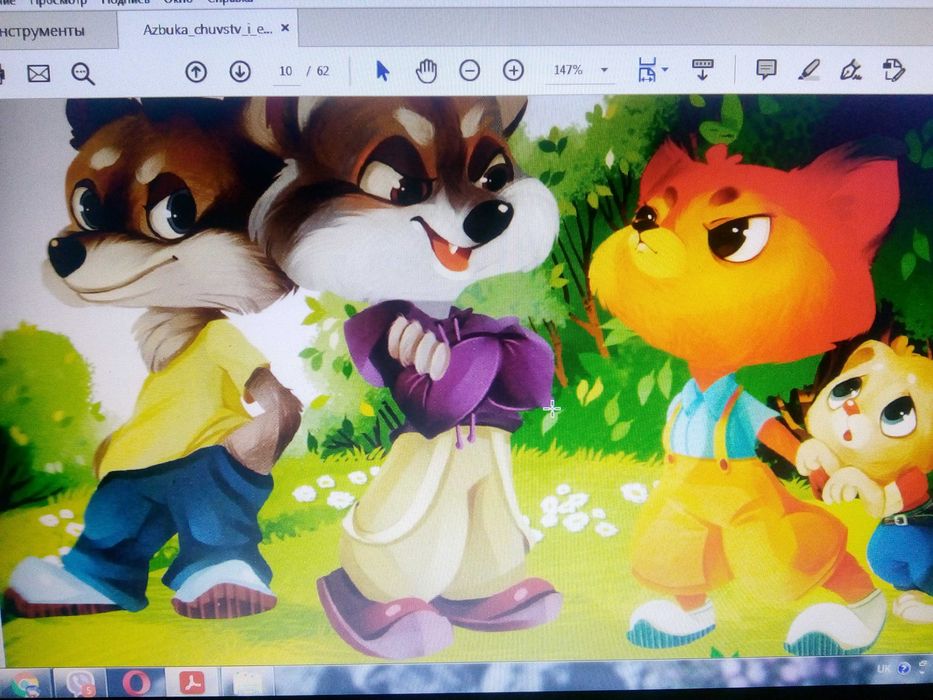This screenshot has height=700, width=933.
Task: Switch to Adobe Reader taskbar button
Action: pos(192,683)
